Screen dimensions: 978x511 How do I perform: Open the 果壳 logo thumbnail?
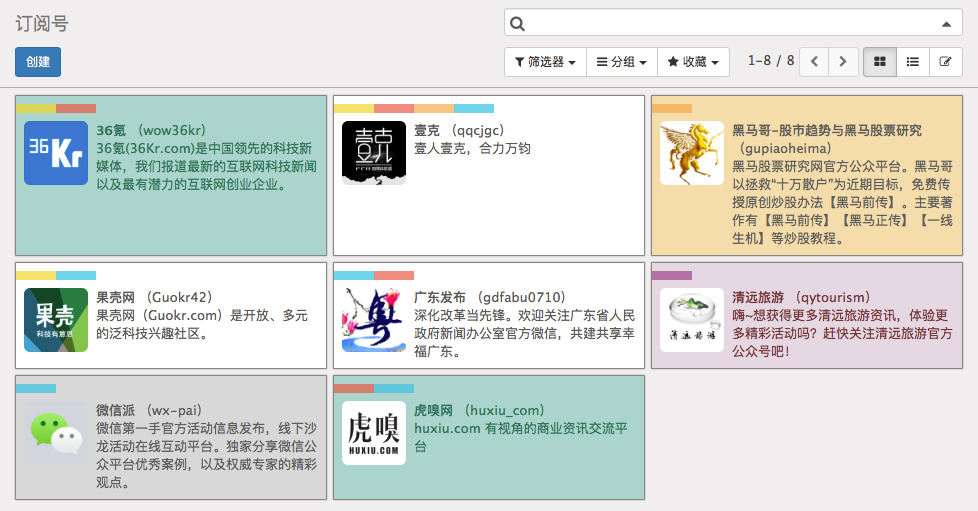56,320
